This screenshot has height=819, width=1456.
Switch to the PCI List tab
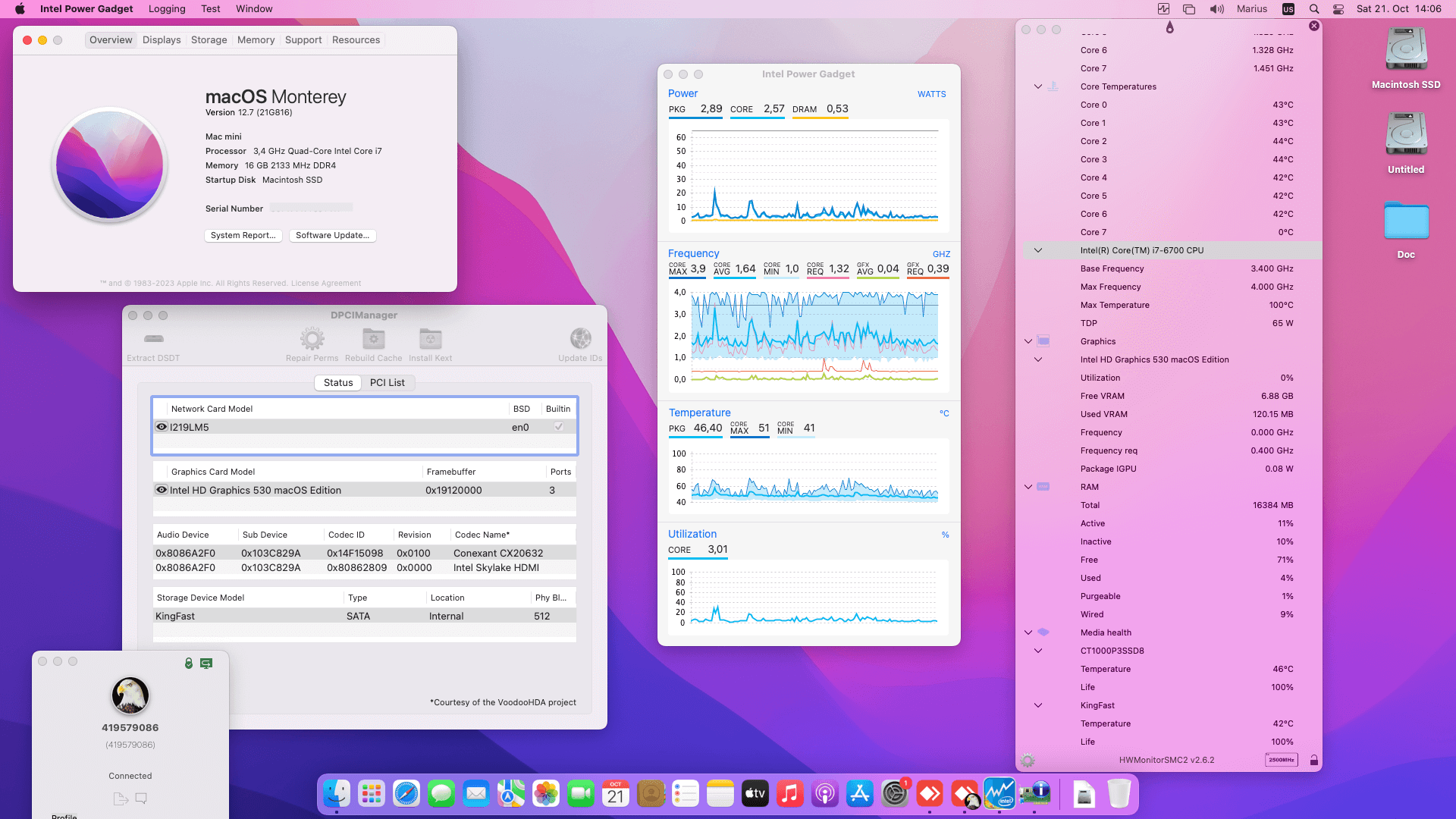click(387, 383)
